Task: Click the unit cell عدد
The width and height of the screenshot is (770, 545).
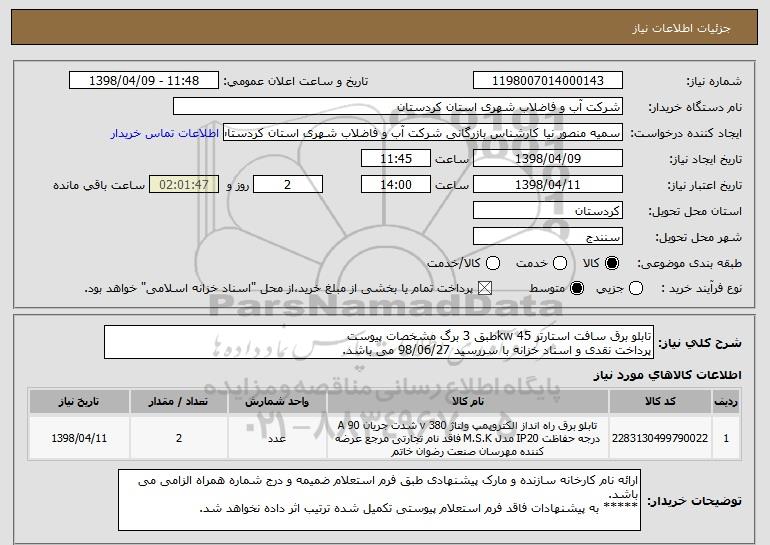Action: click(x=277, y=438)
